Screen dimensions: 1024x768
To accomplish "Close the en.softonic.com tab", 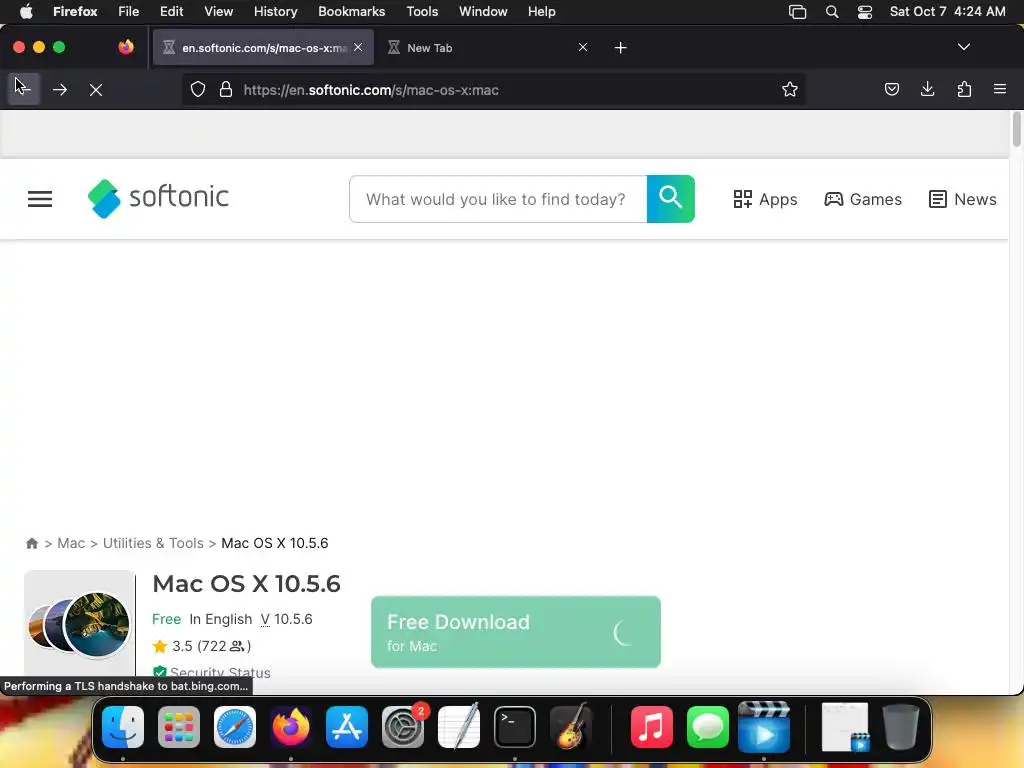I will point(358,47).
